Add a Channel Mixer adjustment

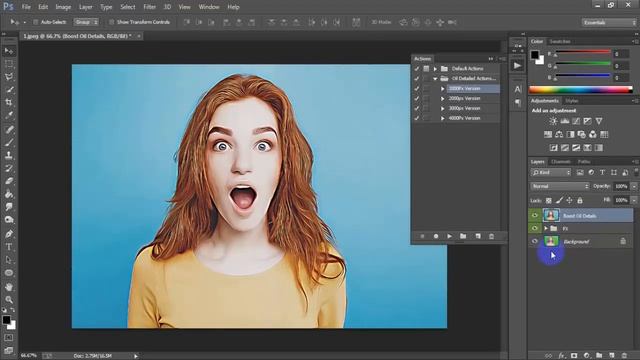[593, 134]
